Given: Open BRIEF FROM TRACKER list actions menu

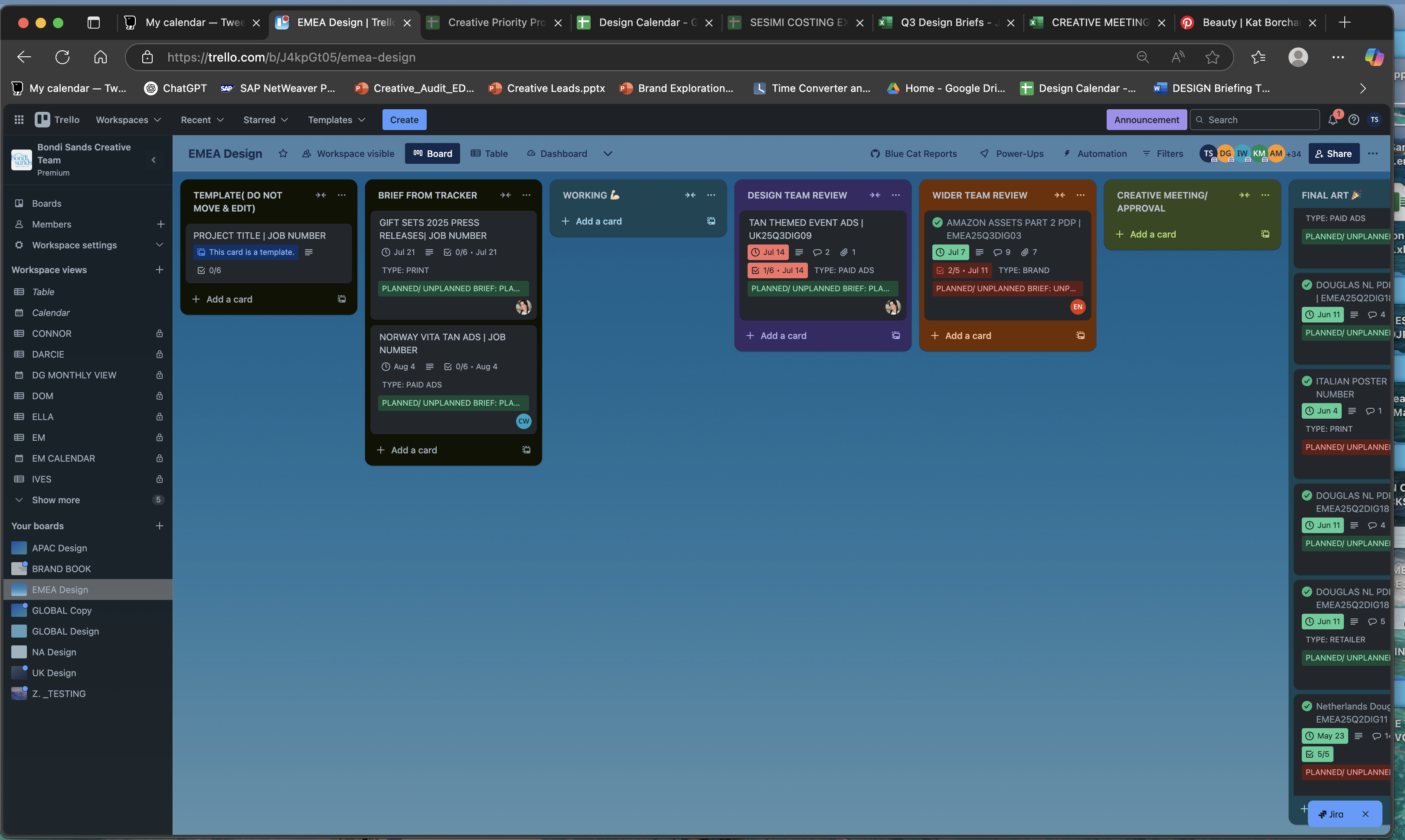Looking at the screenshot, I should point(526,195).
